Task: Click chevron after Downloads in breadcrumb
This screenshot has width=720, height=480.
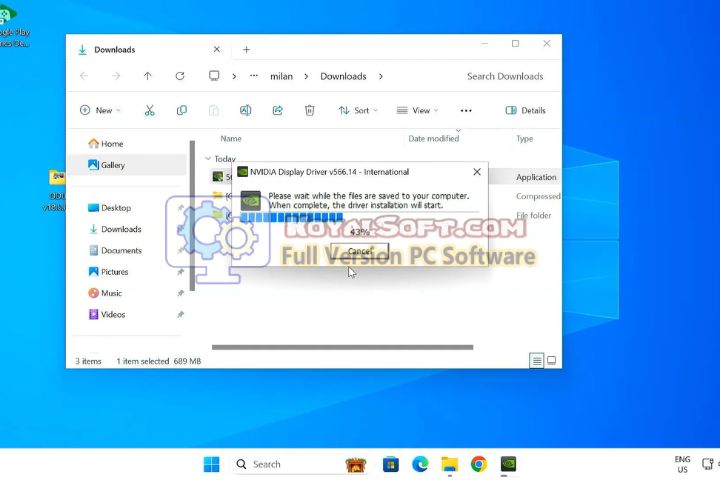Action: point(381,76)
